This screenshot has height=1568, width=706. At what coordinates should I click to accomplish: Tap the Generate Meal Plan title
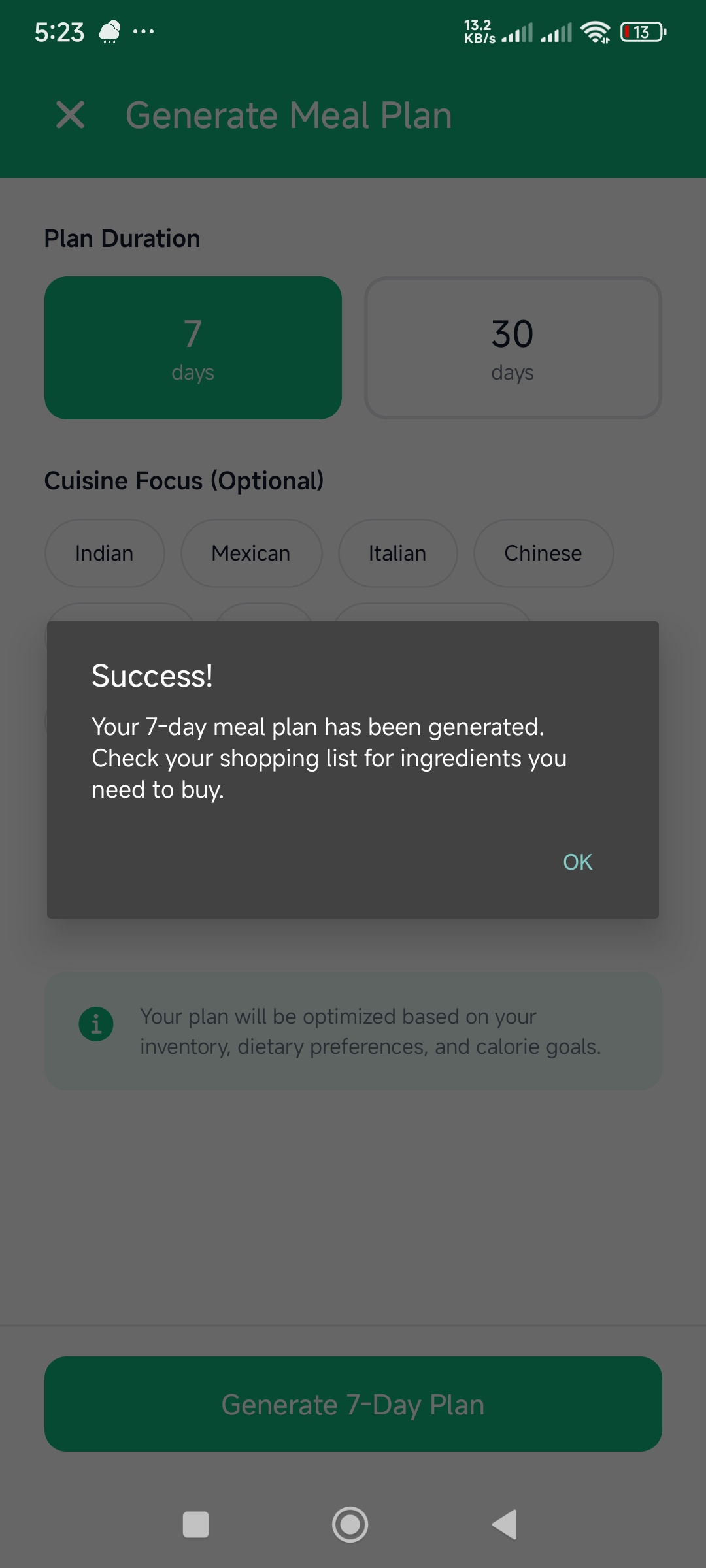coord(289,116)
